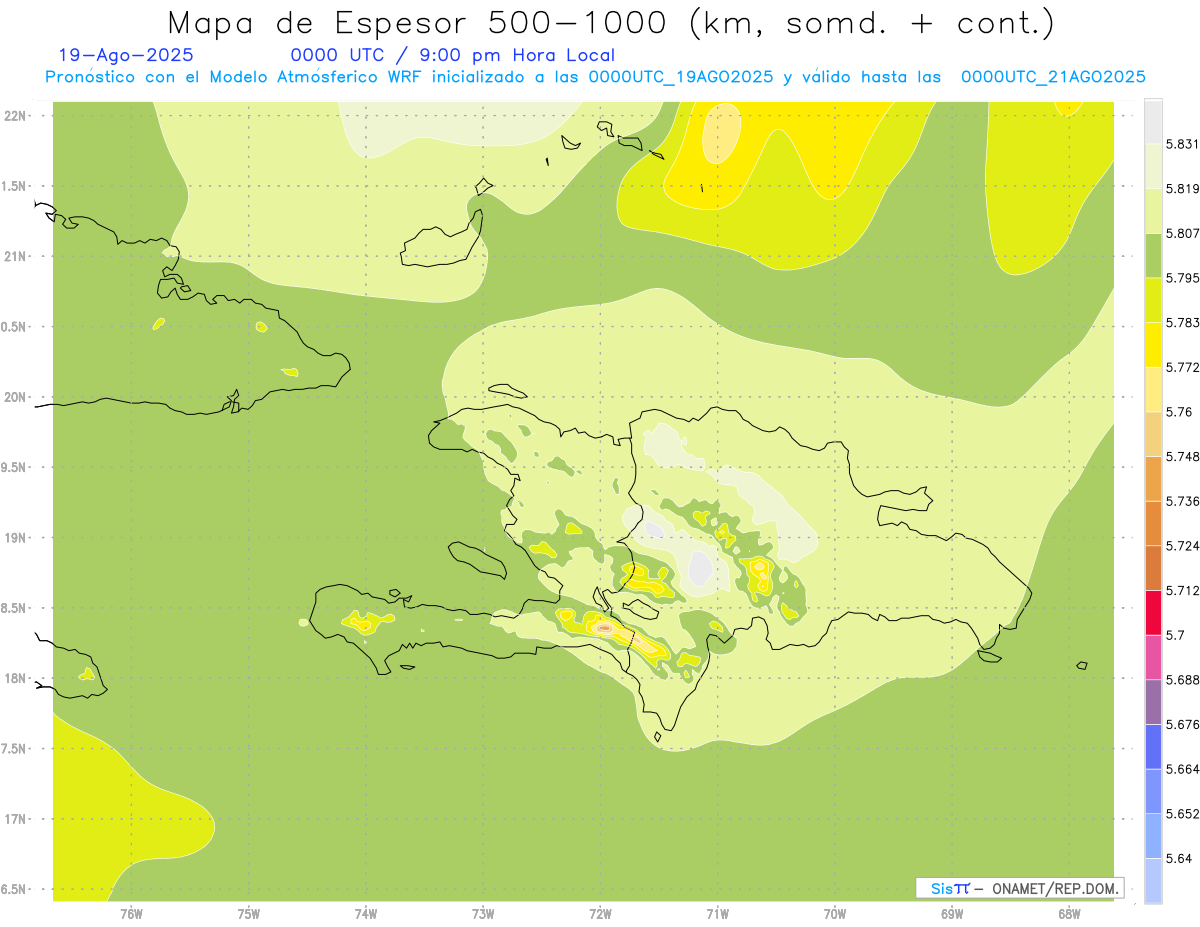The width and height of the screenshot is (1200, 927).
Task: Click the blue legend swatch between 5.664 and 5.676
Action: pyautogui.click(x=1153, y=747)
